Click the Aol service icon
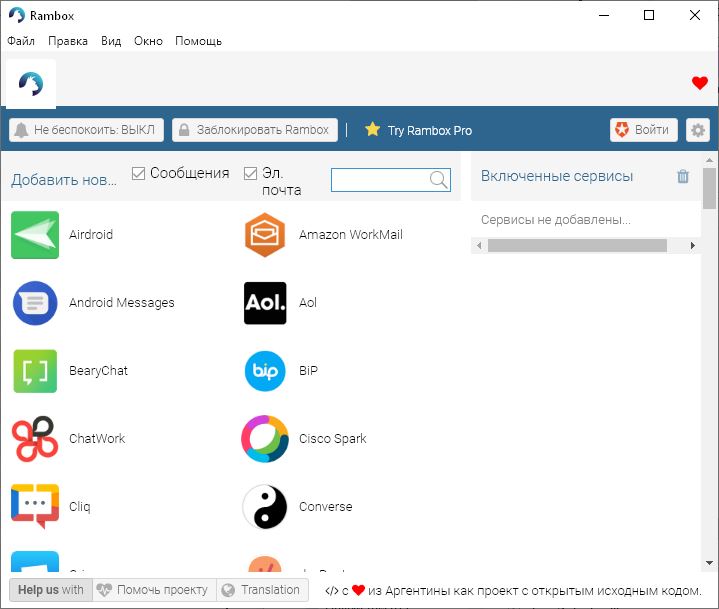 [x=265, y=303]
